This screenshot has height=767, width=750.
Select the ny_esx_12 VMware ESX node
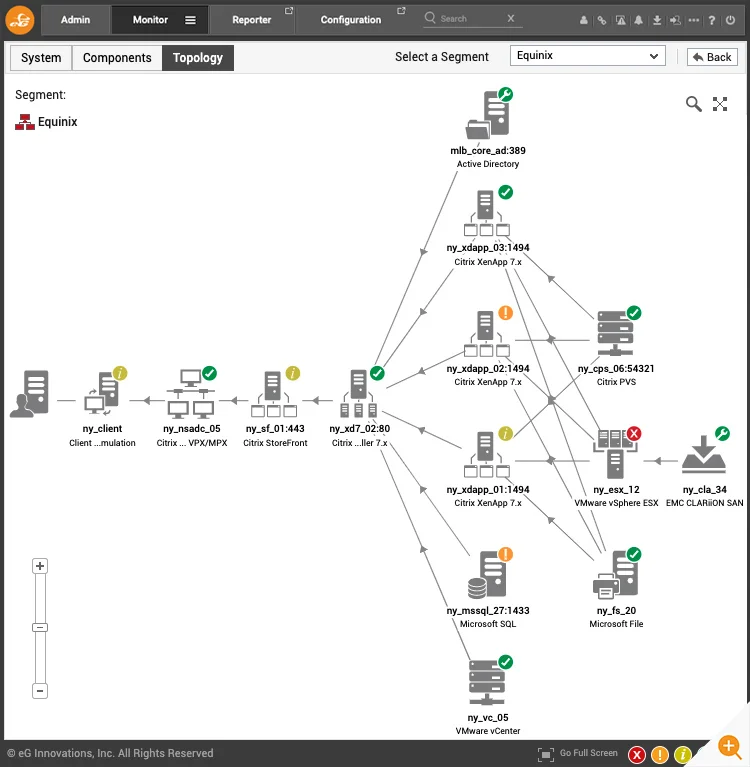click(615, 454)
